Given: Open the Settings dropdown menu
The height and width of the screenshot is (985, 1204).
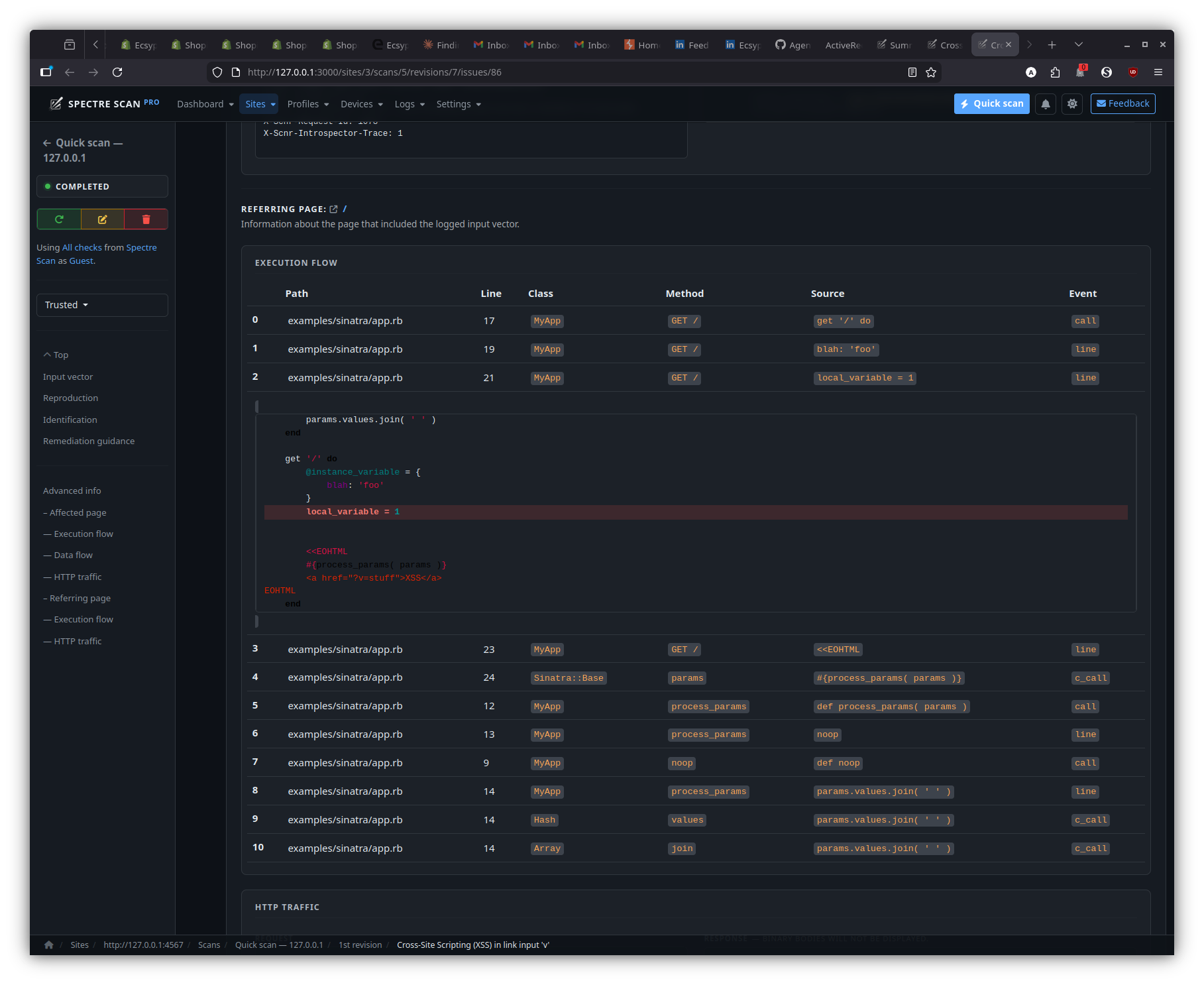Looking at the screenshot, I should [x=459, y=105].
